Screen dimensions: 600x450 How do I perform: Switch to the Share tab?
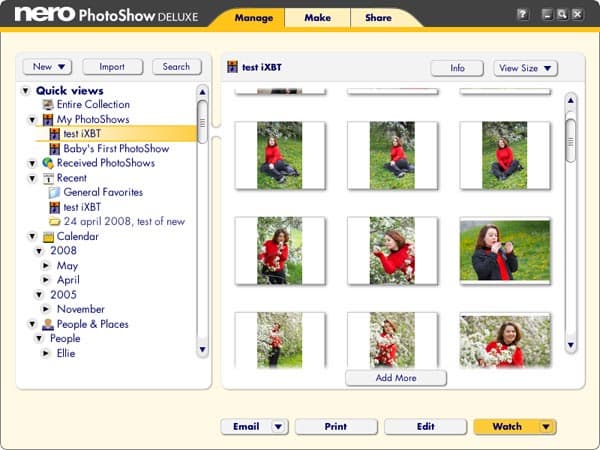click(x=378, y=18)
